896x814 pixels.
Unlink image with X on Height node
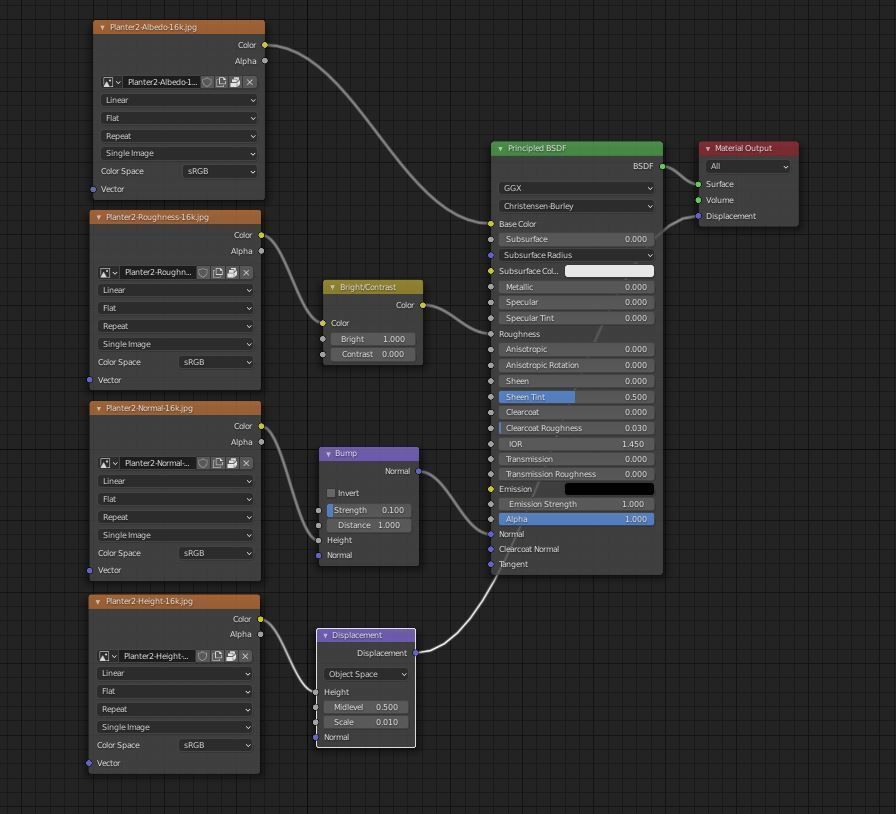tap(245, 656)
